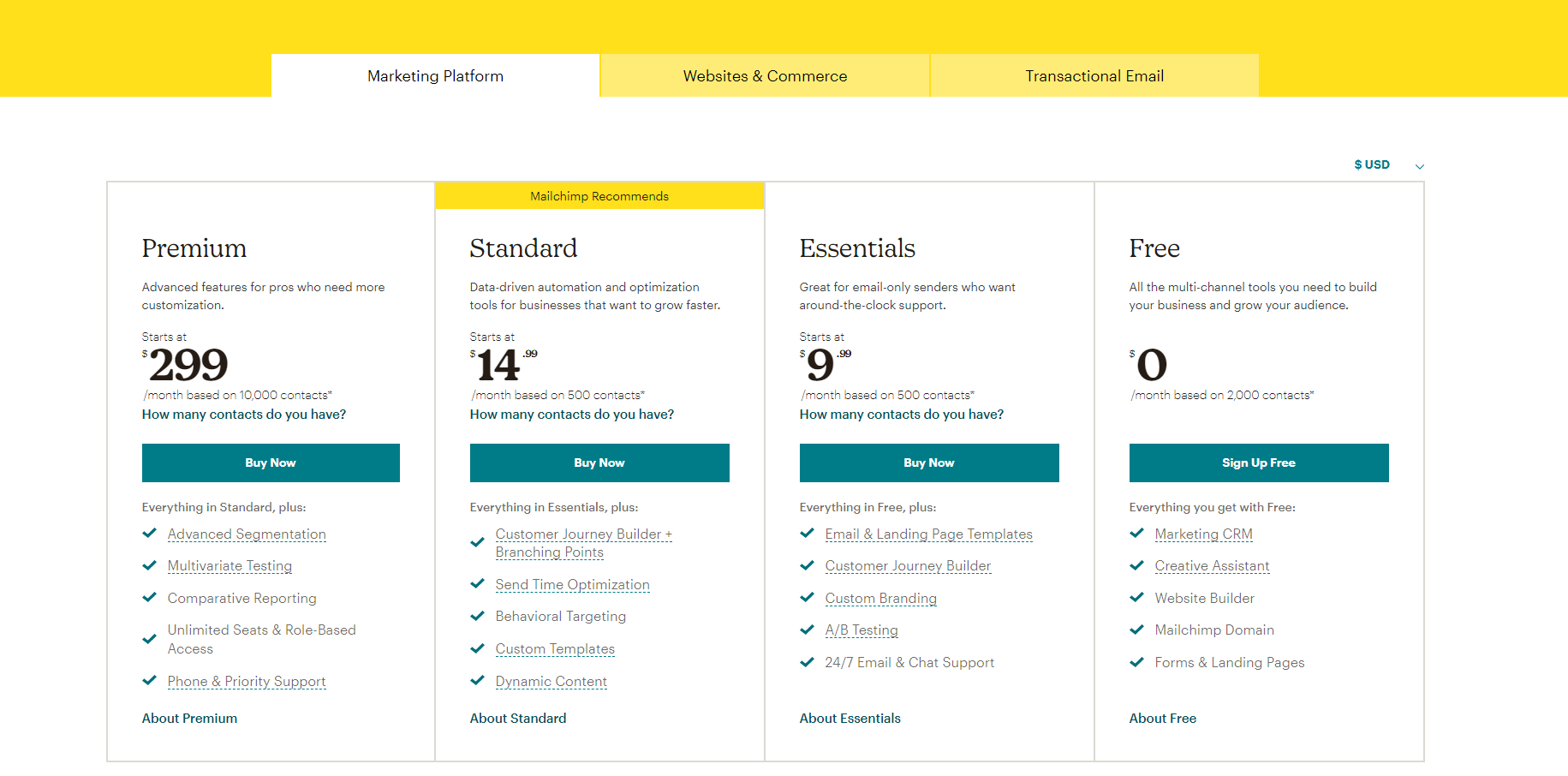Open the Custom Branding link

point(881,599)
